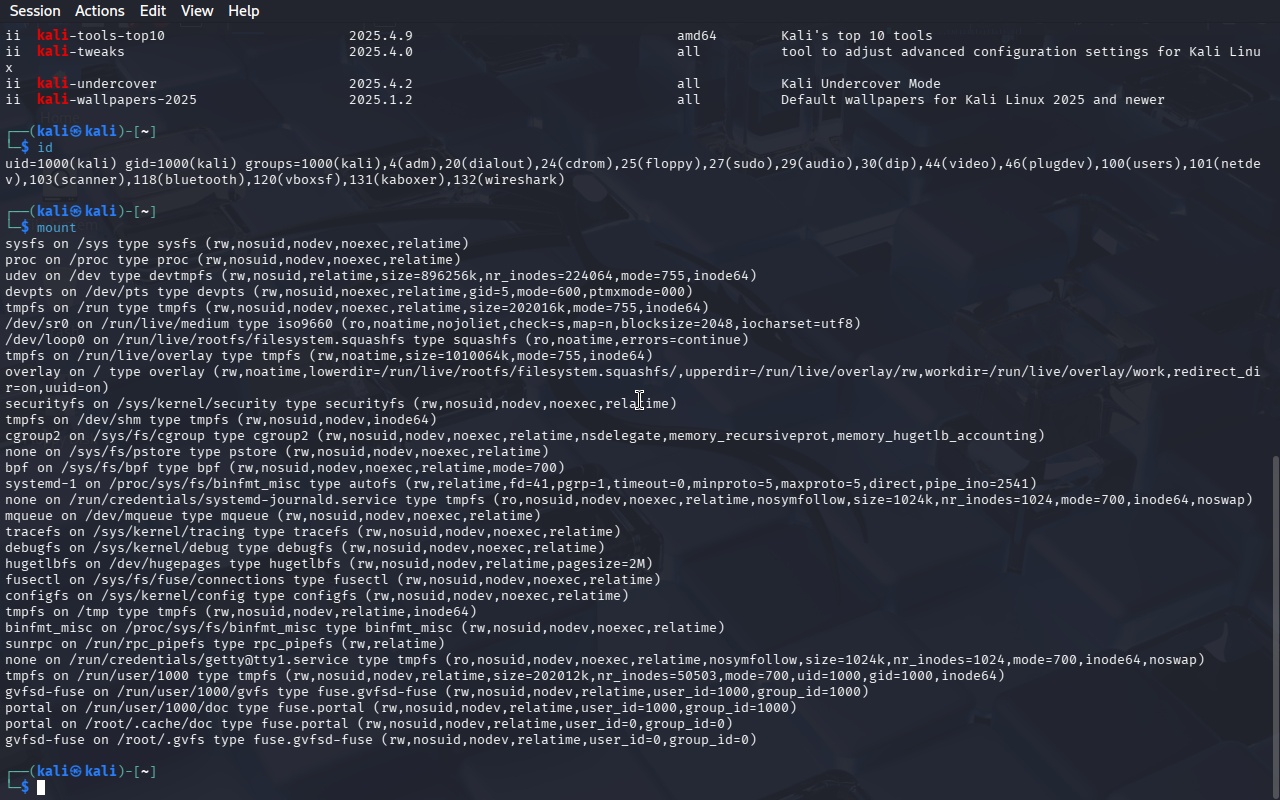Open the Help menu
1280x800 pixels.
click(x=243, y=11)
